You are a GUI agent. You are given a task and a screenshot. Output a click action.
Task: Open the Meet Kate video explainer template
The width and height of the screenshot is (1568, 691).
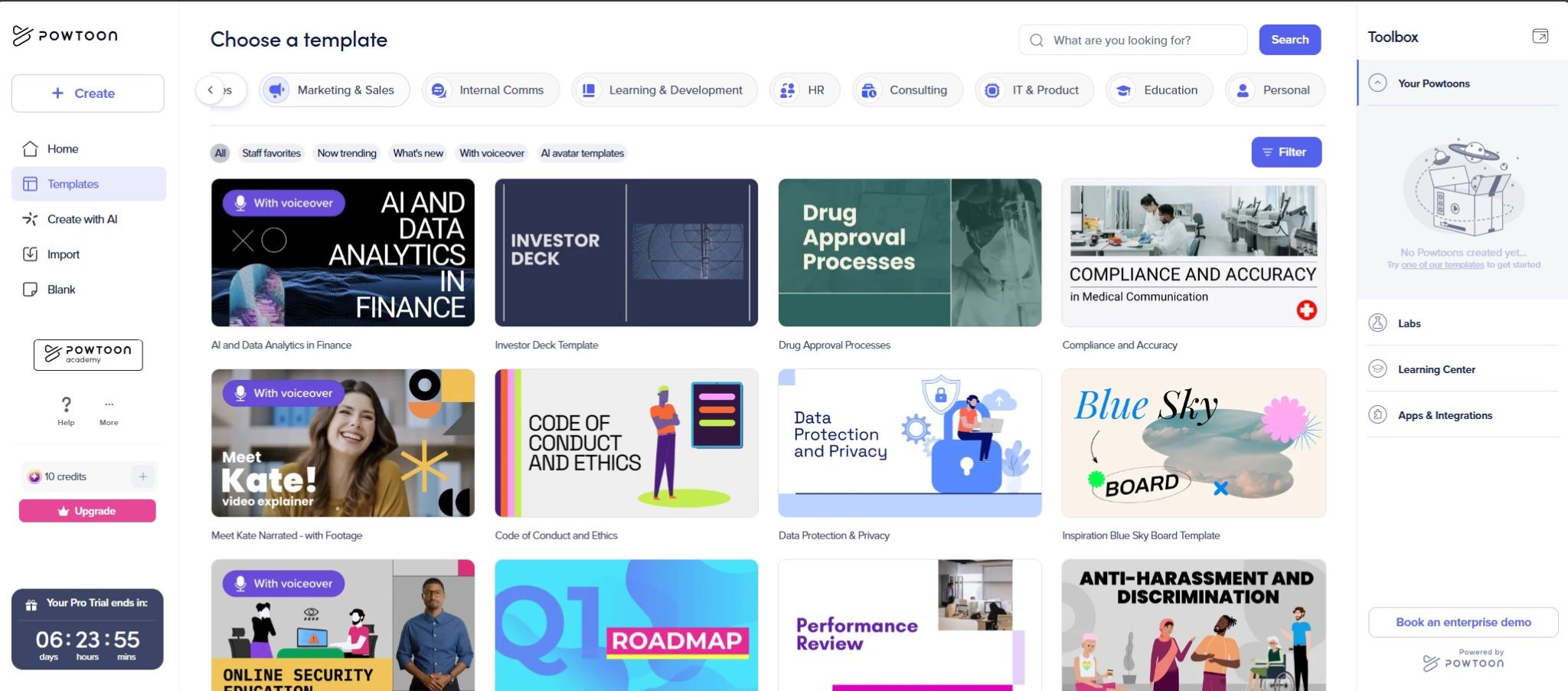point(343,443)
